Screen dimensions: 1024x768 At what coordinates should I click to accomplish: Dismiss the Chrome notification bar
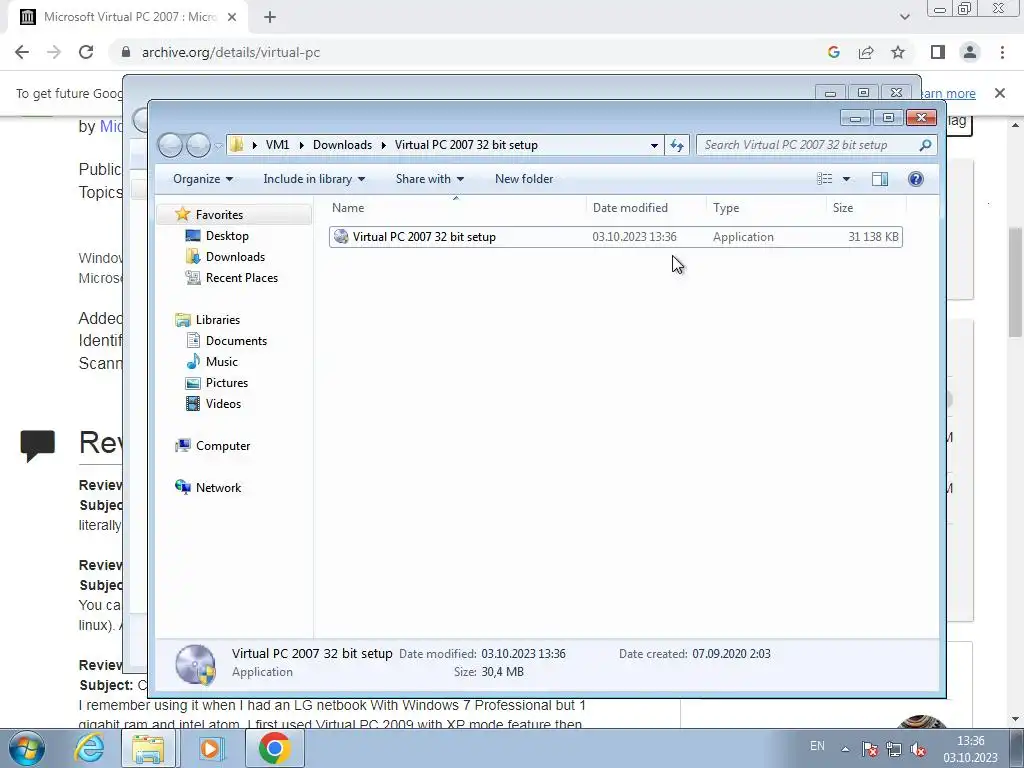(x=999, y=93)
